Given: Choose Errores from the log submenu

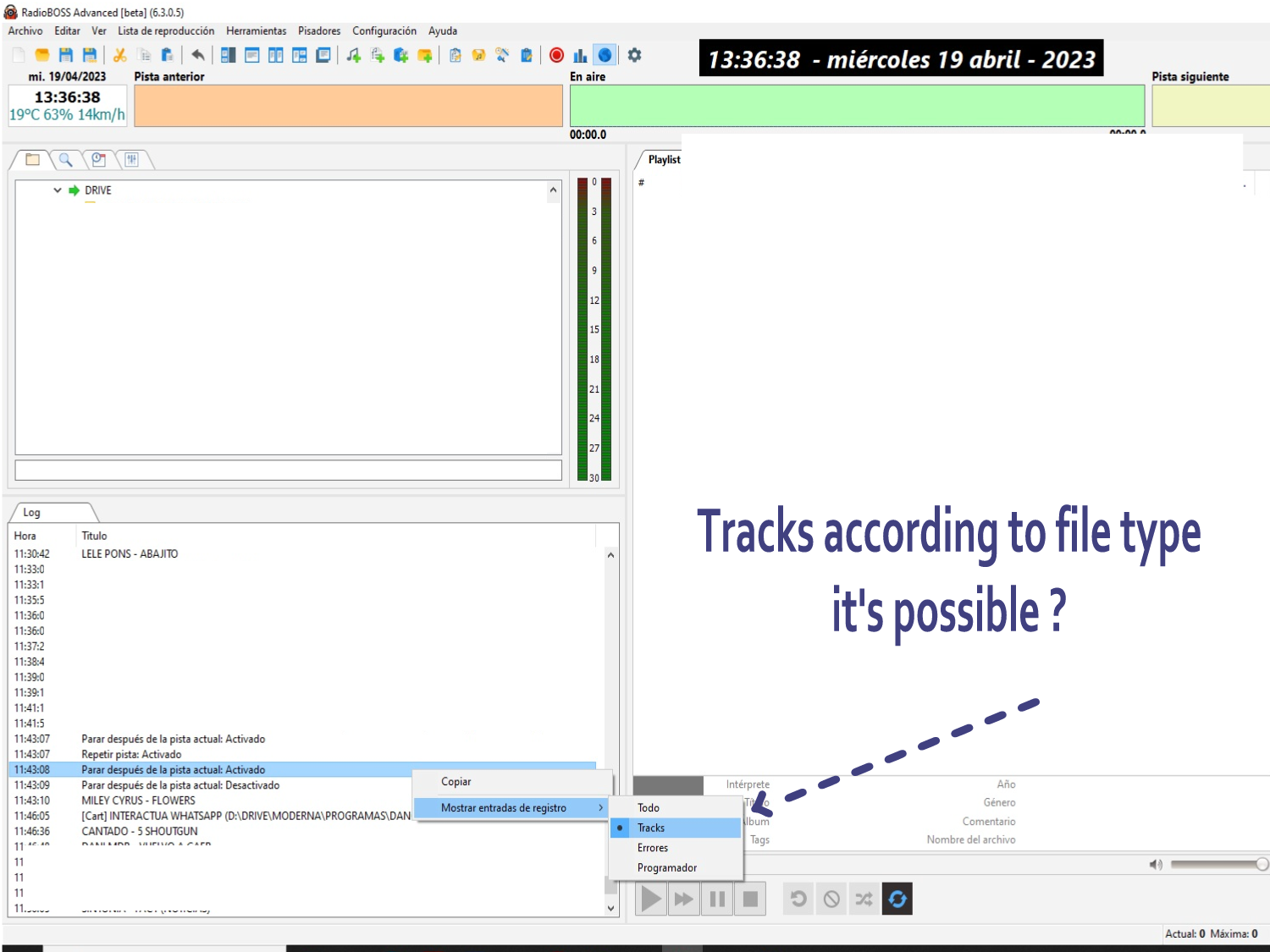Looking at the screenshot, I should 652,848.
